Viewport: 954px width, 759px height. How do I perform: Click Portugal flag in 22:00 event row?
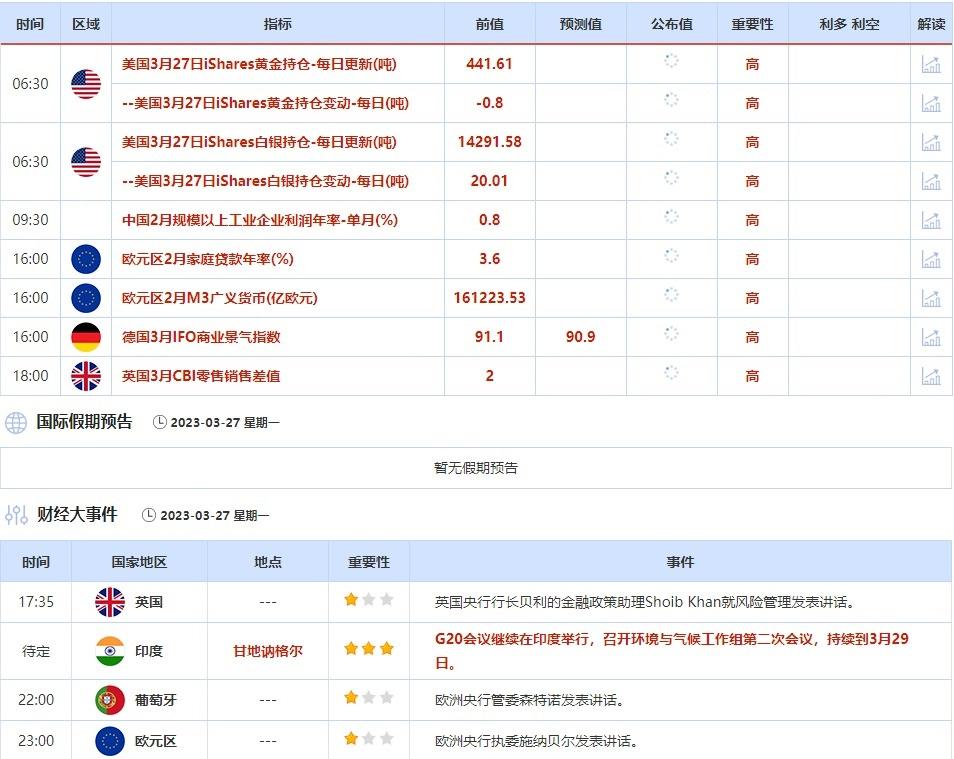(x=110, y=700)
